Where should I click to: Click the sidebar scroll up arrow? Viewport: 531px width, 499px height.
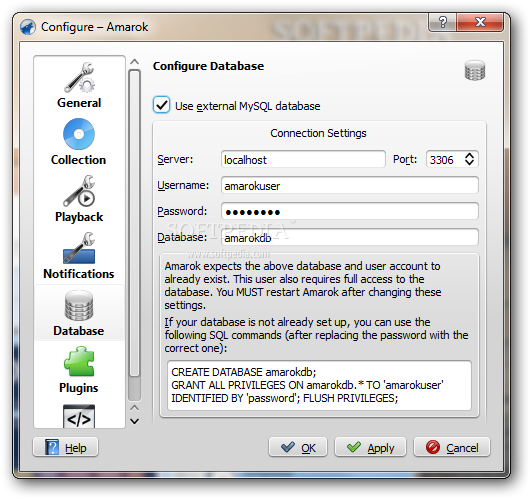coord(134,62)
